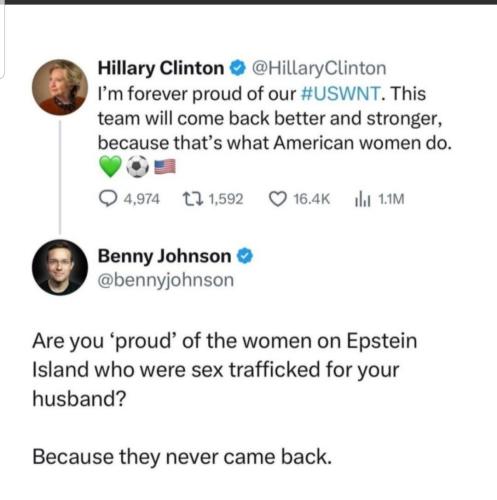Screen dimensions: 497x500
Task: Open the #USWNT hashtag
Action: click(340, 94)
